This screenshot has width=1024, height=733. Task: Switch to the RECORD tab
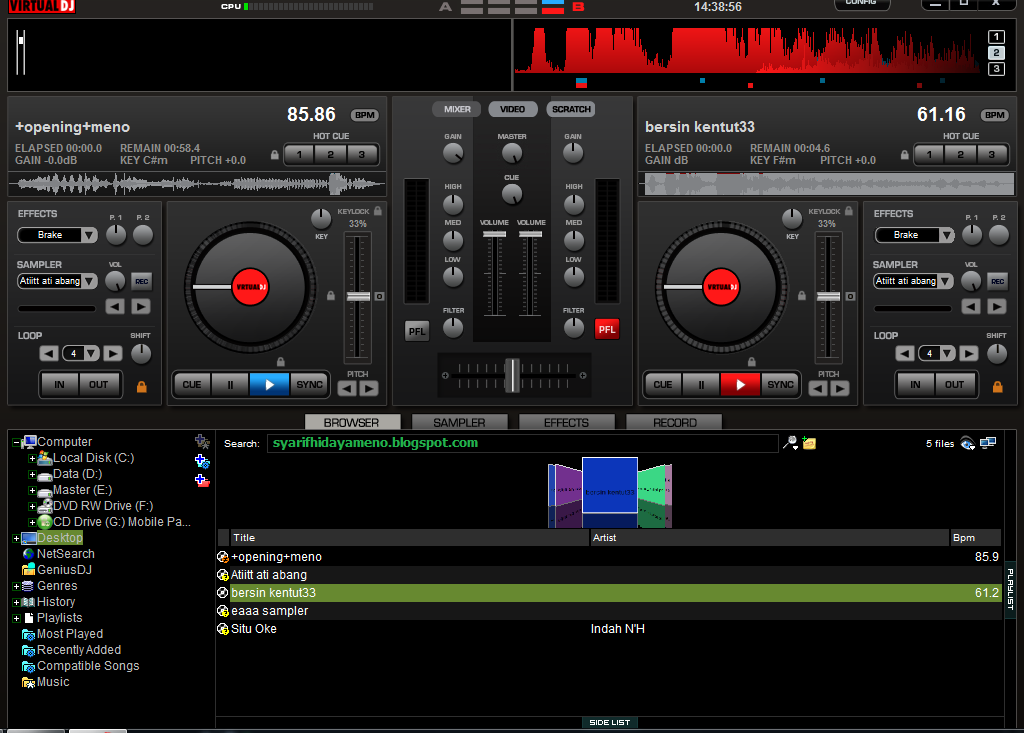(x=675, y=423)
